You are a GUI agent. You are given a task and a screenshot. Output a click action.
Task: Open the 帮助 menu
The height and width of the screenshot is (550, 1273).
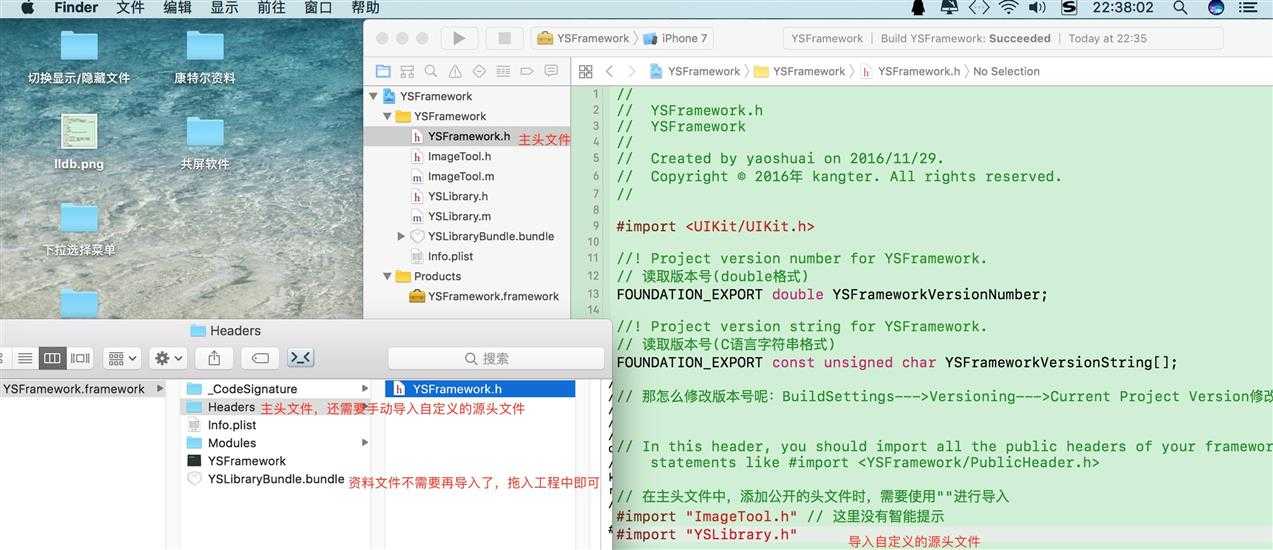pos(365,8)
